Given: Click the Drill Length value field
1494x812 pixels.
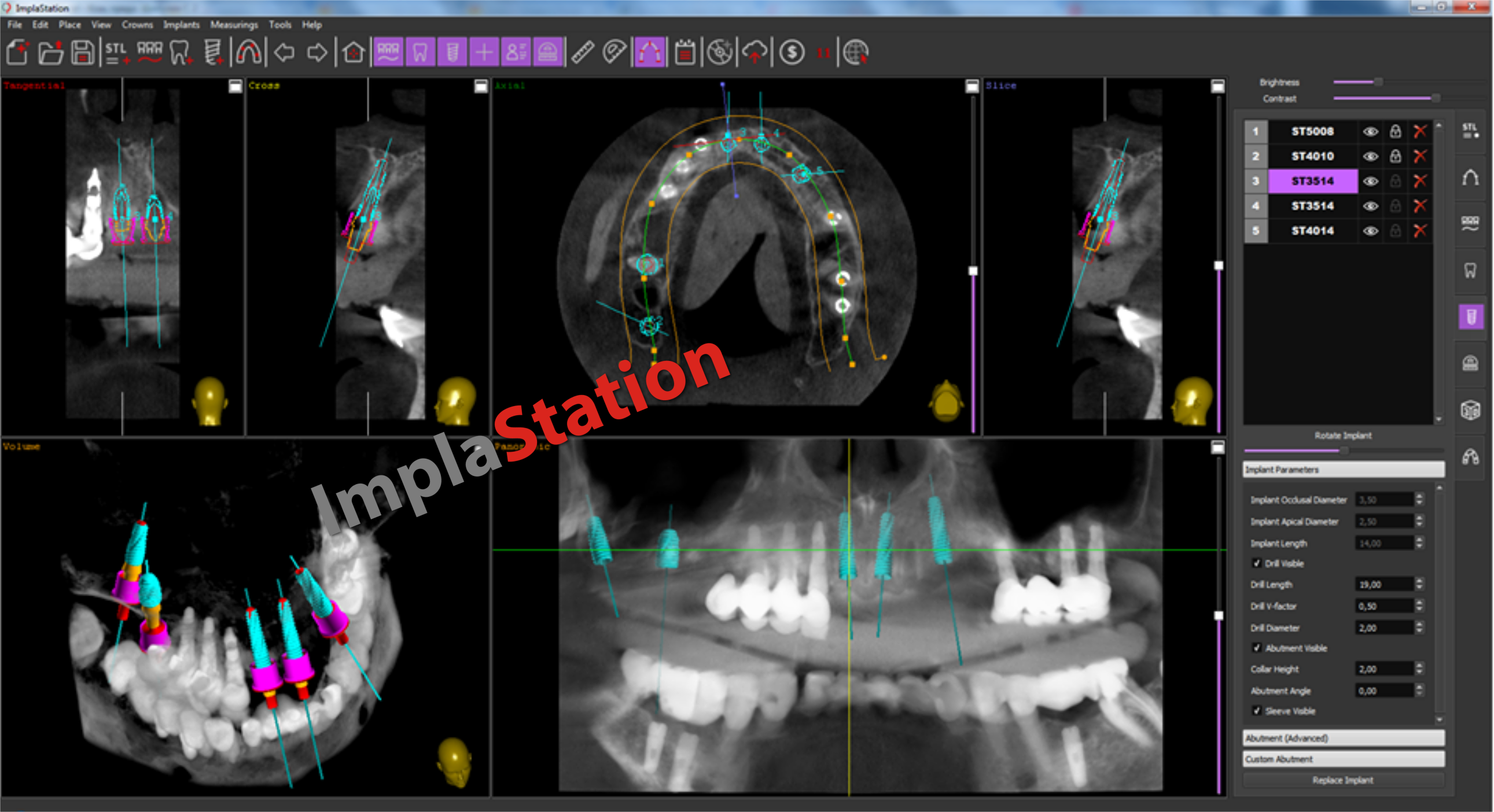Looking at the screenshot, I should tap(1385, 584).
